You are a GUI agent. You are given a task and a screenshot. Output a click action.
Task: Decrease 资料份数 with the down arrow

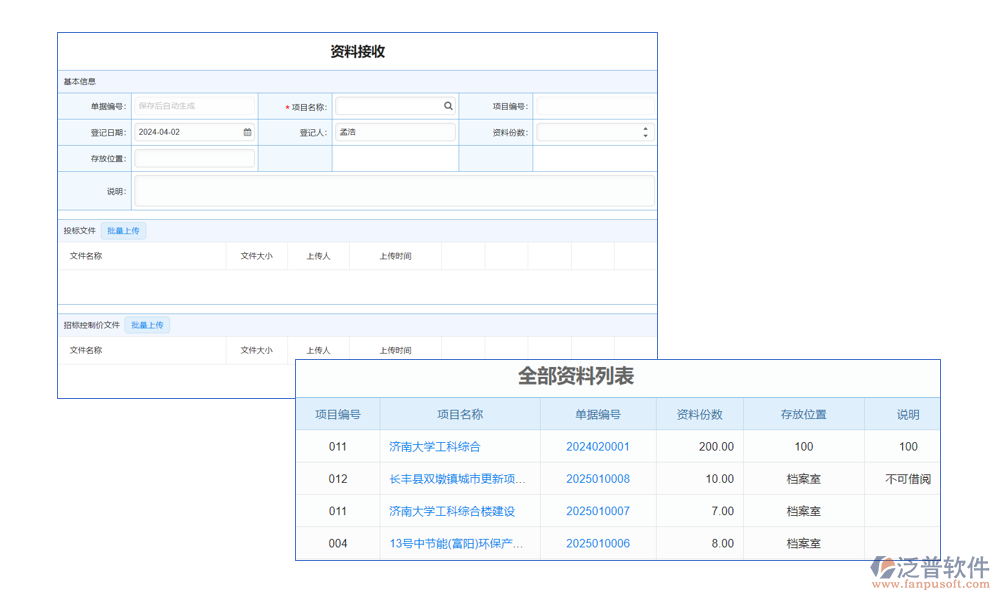click(x=645, y=136)
